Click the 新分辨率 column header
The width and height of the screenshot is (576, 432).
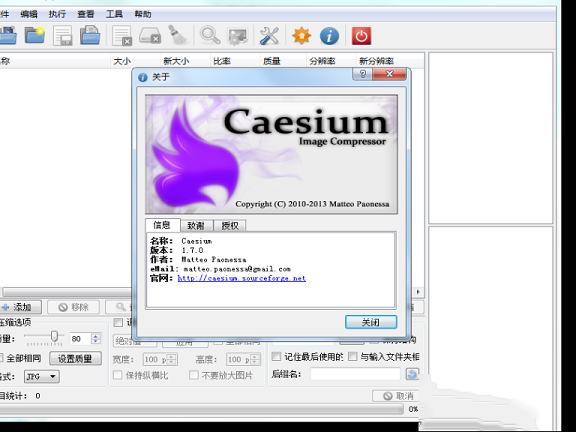pyautogui.click(x=376, y=61)
